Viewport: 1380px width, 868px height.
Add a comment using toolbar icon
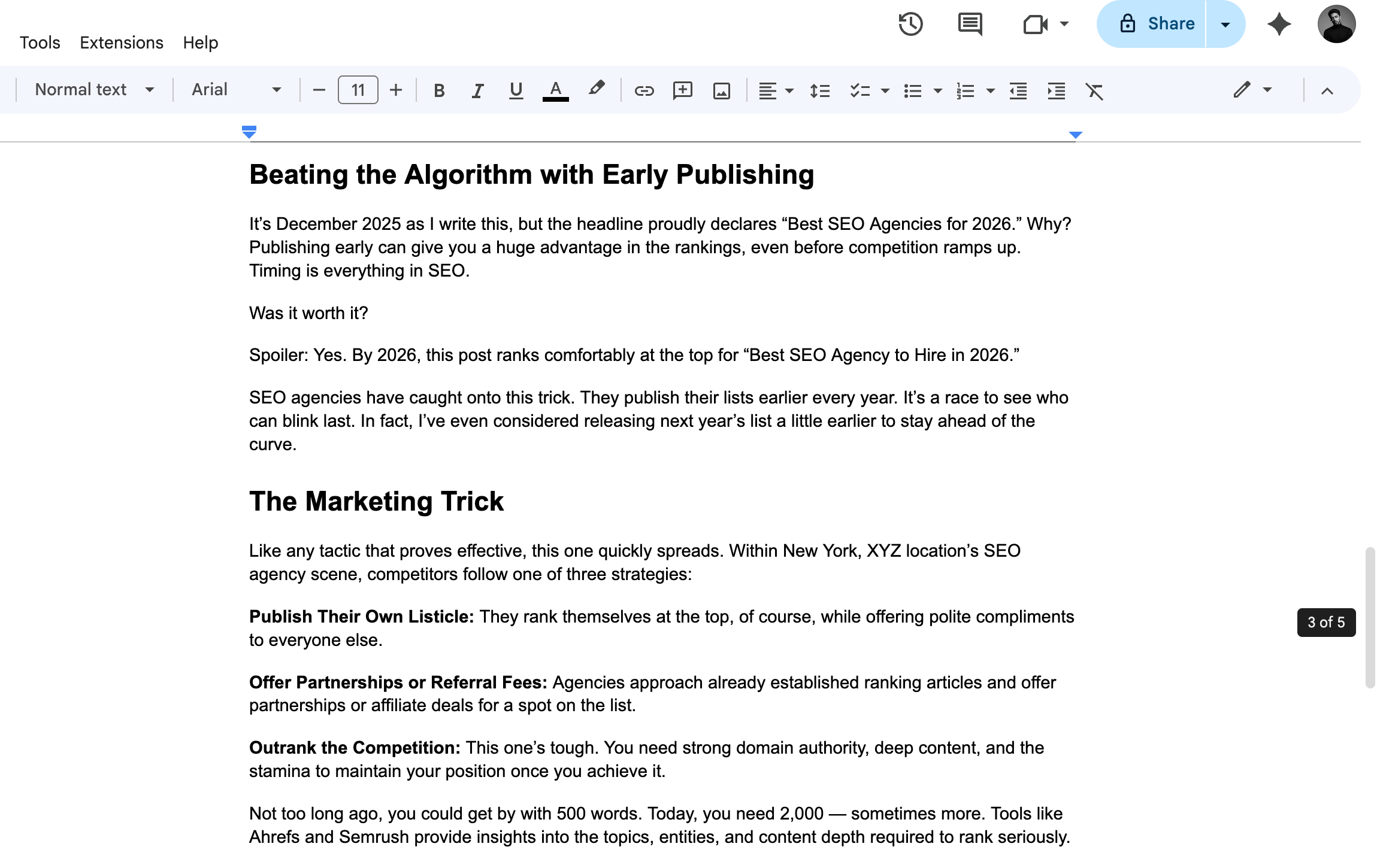[x=682, y=90]
